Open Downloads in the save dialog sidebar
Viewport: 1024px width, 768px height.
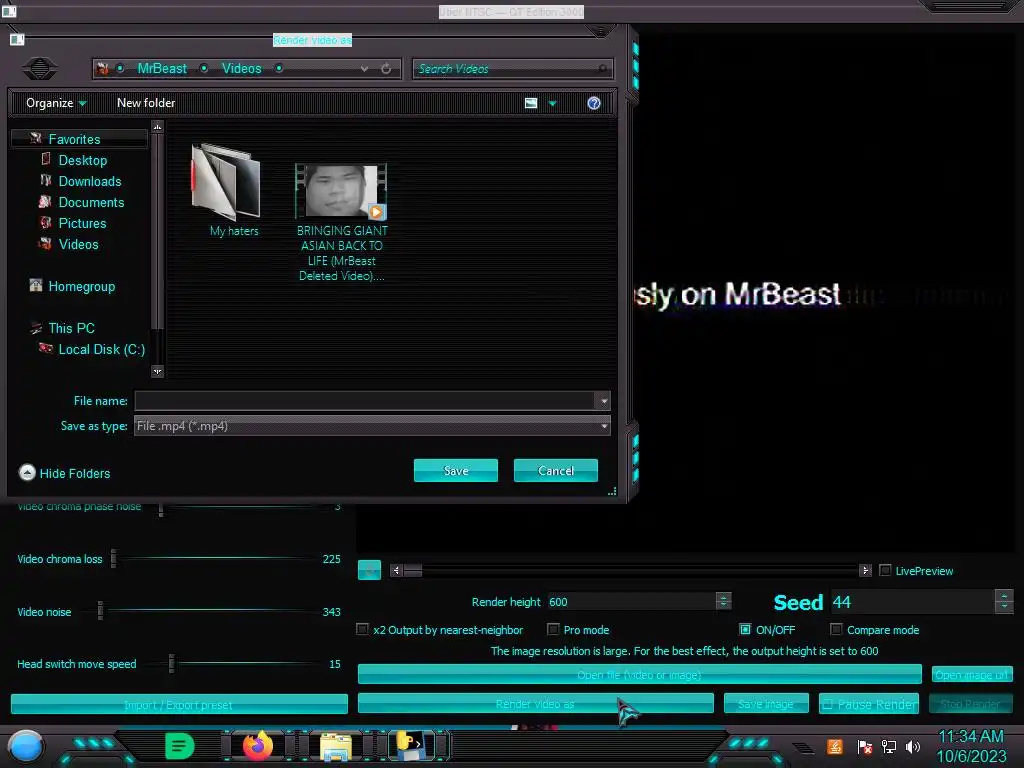click(89, 181)
